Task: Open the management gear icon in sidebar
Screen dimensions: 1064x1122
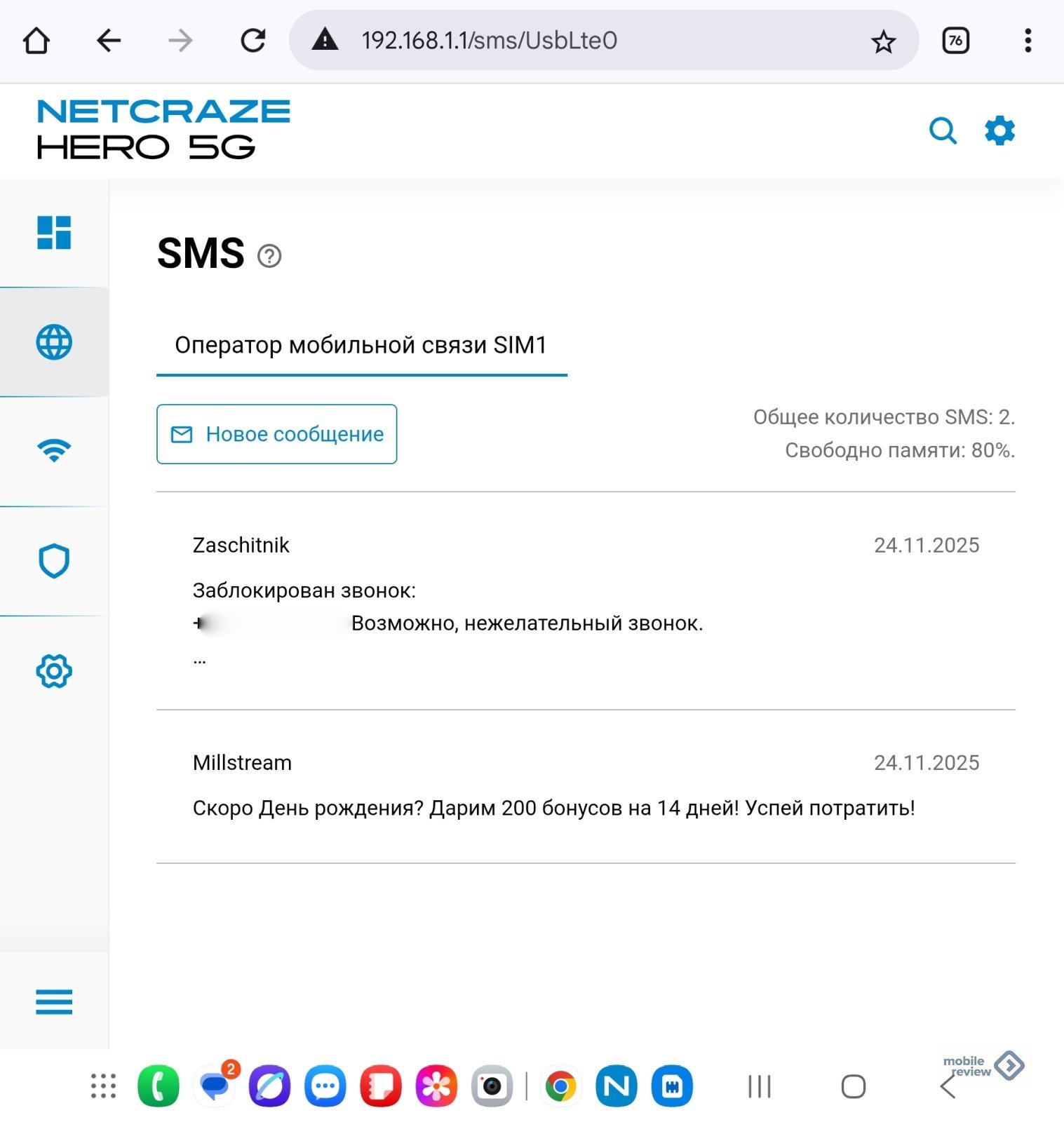Action: click(54, 671)
